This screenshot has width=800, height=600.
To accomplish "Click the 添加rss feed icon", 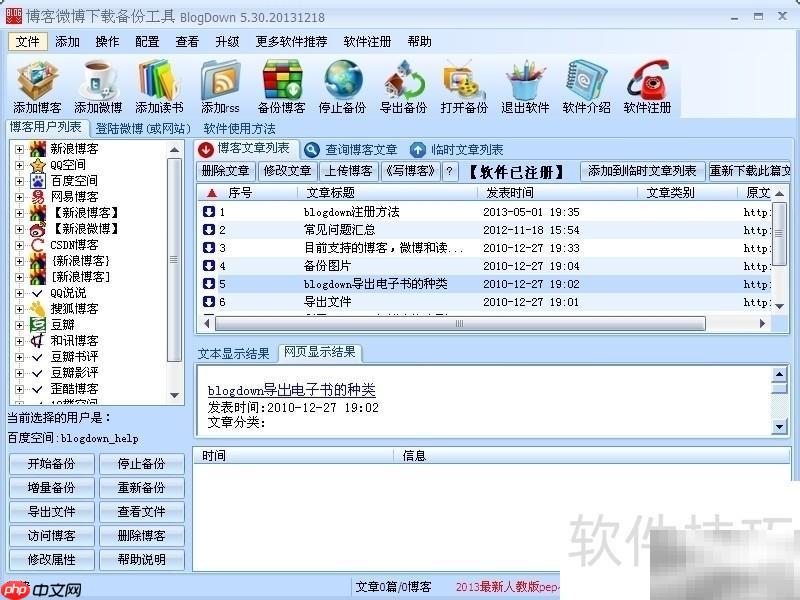I will click(222, 80).
